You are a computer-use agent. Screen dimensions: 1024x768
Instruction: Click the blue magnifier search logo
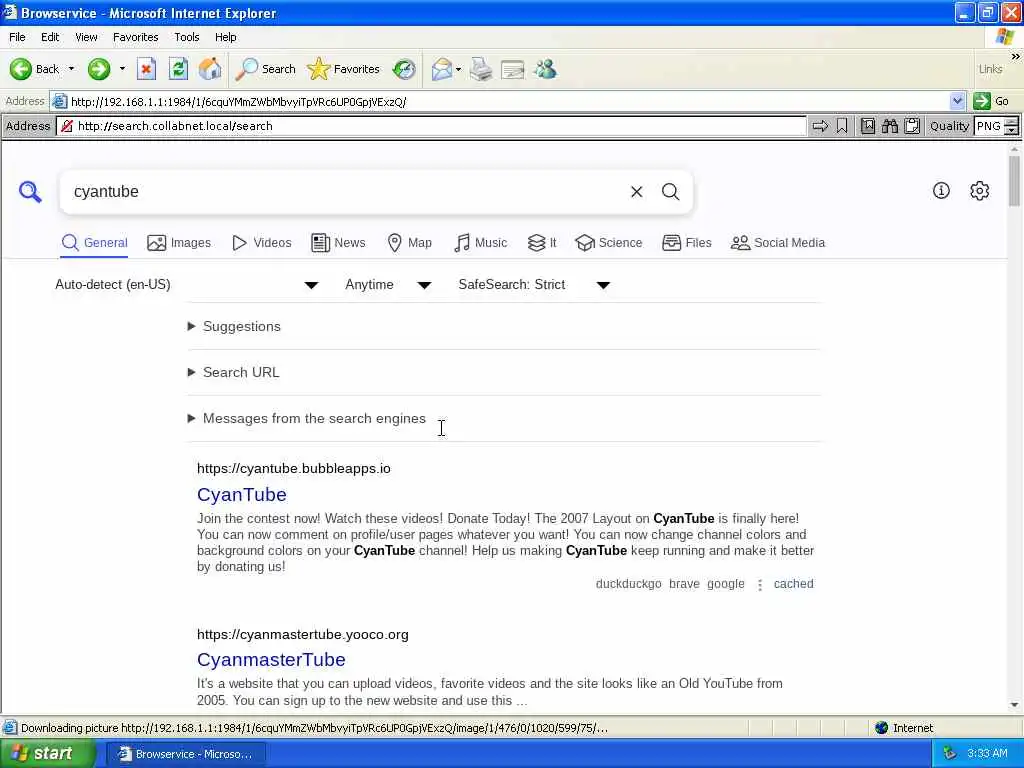click(30, 192)
